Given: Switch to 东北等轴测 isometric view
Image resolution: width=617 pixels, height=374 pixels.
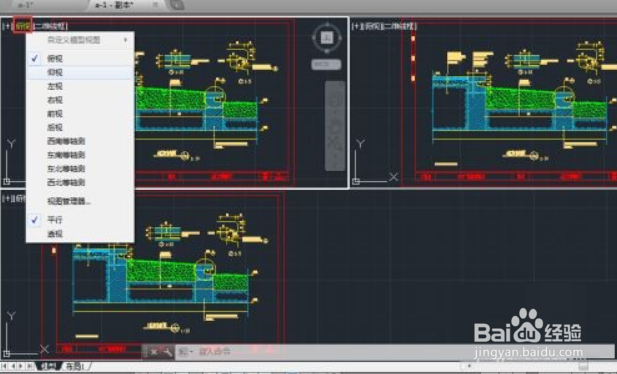Looking at the screenshot, I should click(x=80, y=169).
